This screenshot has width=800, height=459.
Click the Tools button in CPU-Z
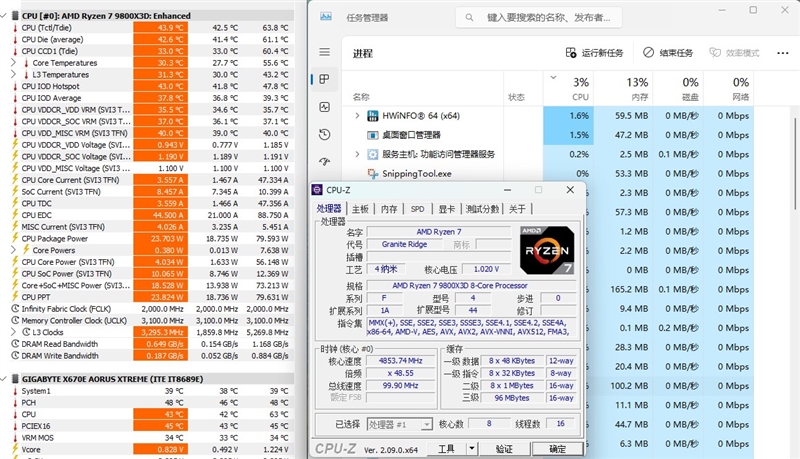(446, 449)
